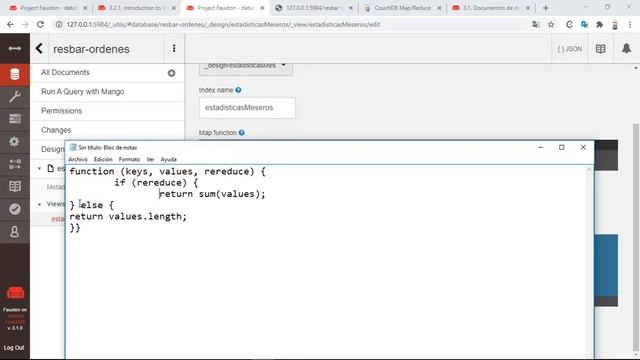Click translate page icon in address bar
640x360 pixels.
(x=536, y=24)
